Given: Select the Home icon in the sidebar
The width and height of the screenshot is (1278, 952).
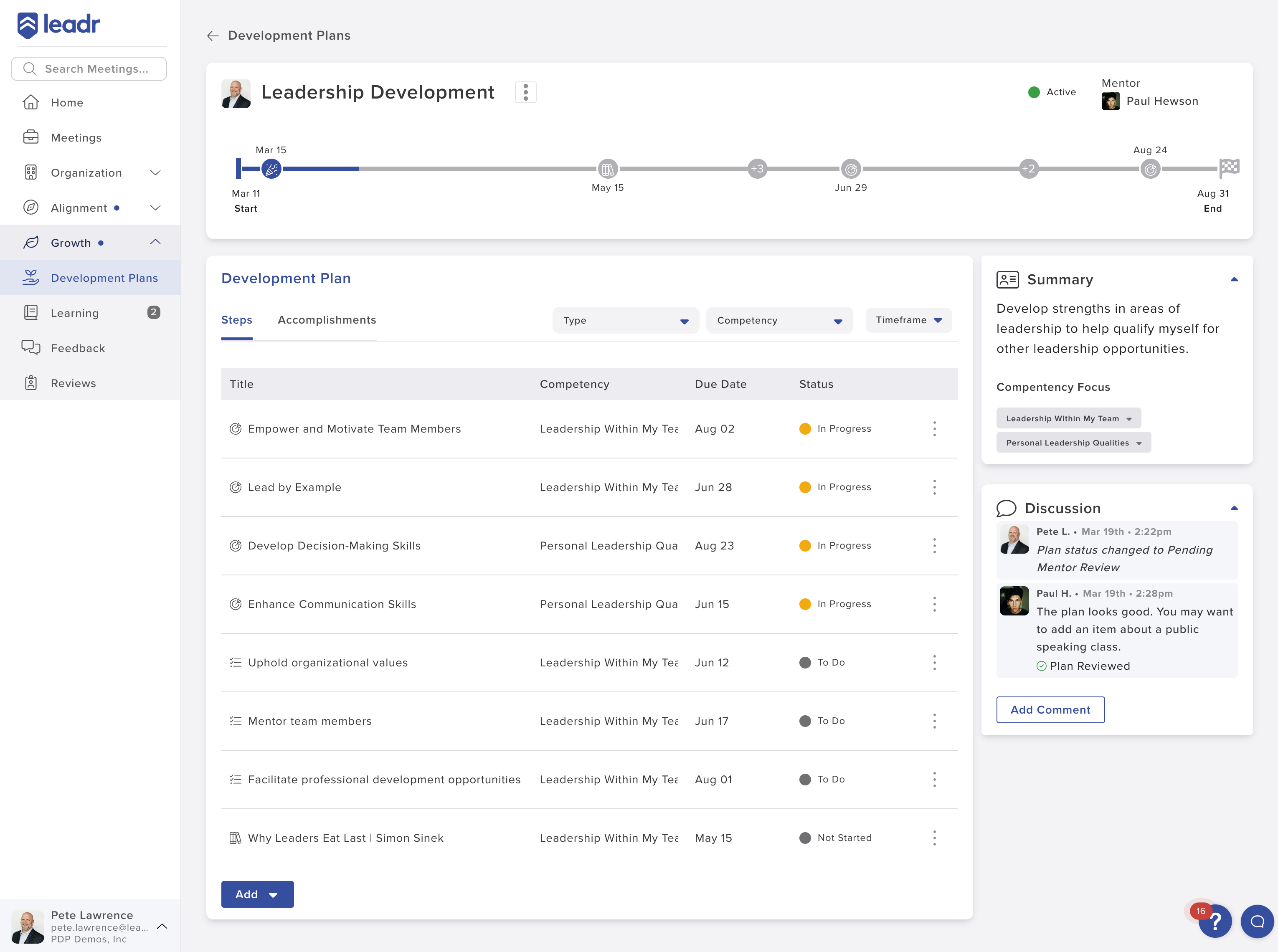Looking at the screenshot, I should tap(32, 102).
